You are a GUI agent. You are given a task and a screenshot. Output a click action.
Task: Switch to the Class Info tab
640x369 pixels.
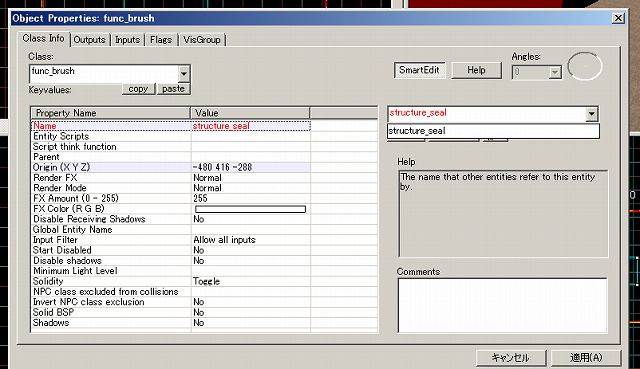44,38
